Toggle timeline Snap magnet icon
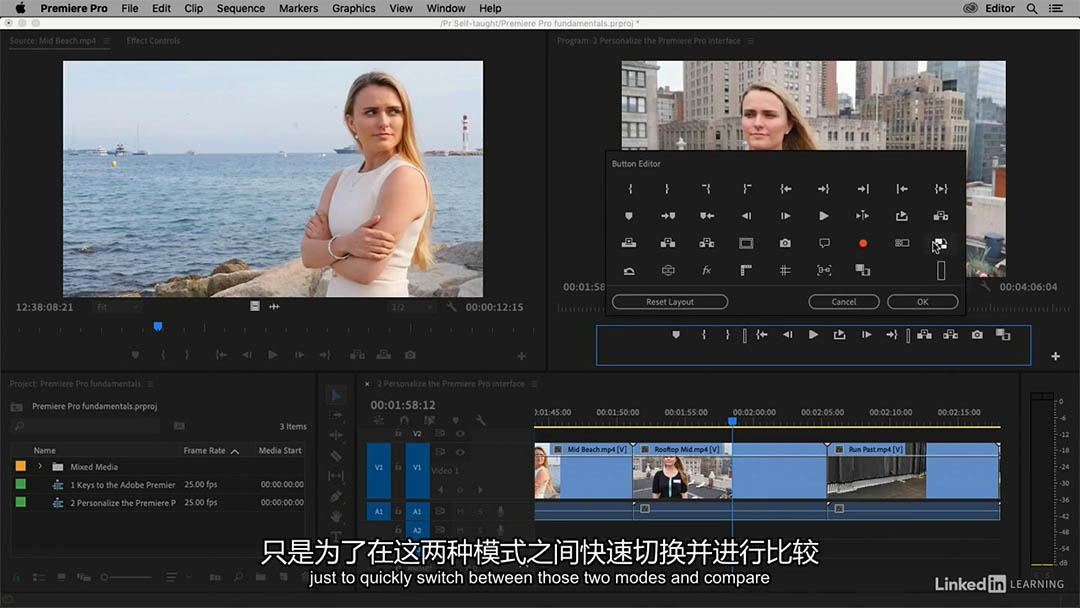The width and height of the screenshot is (1080, 608). click(x=404, y=420)
